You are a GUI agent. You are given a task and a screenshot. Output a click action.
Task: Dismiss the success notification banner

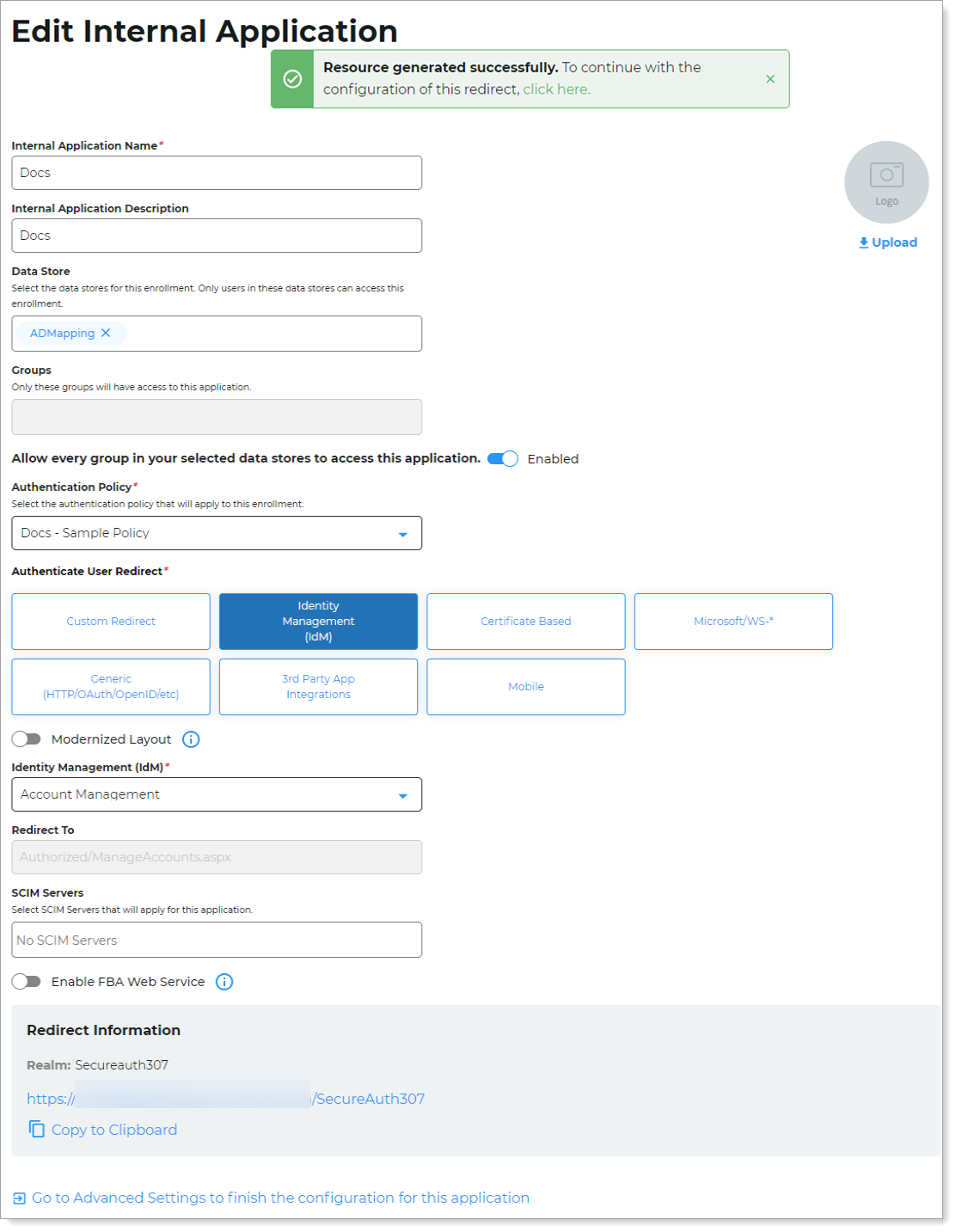click(770, 79)
